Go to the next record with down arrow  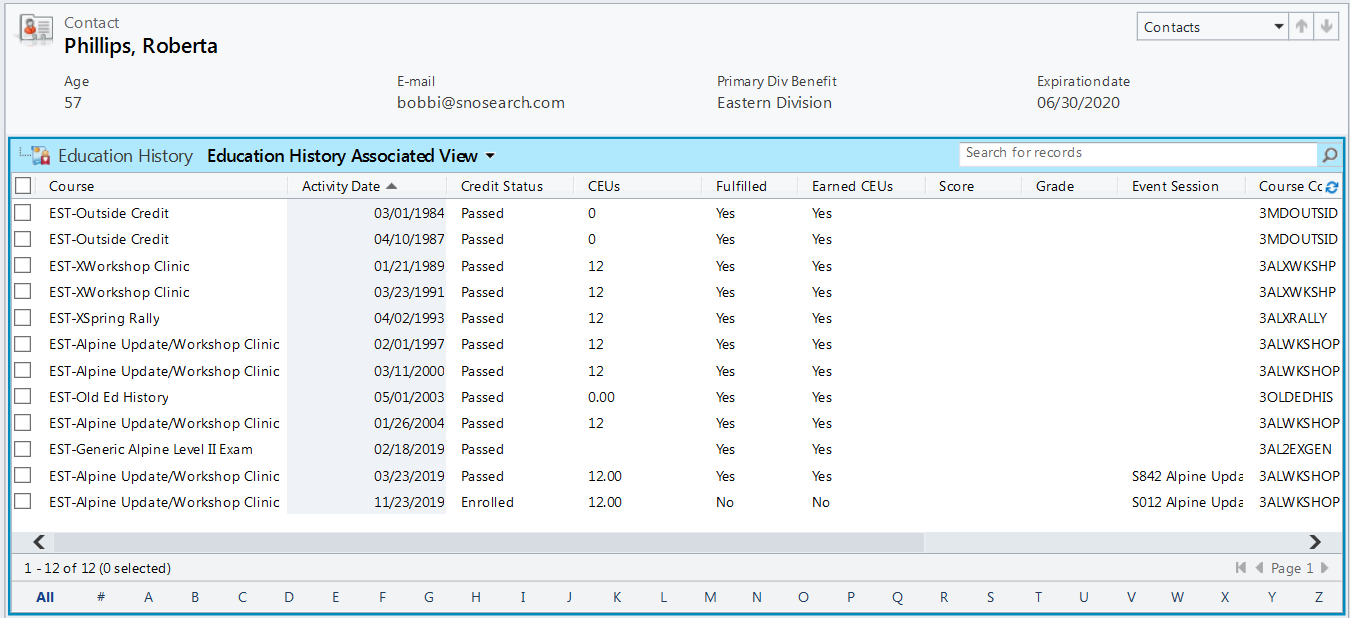1327,27
